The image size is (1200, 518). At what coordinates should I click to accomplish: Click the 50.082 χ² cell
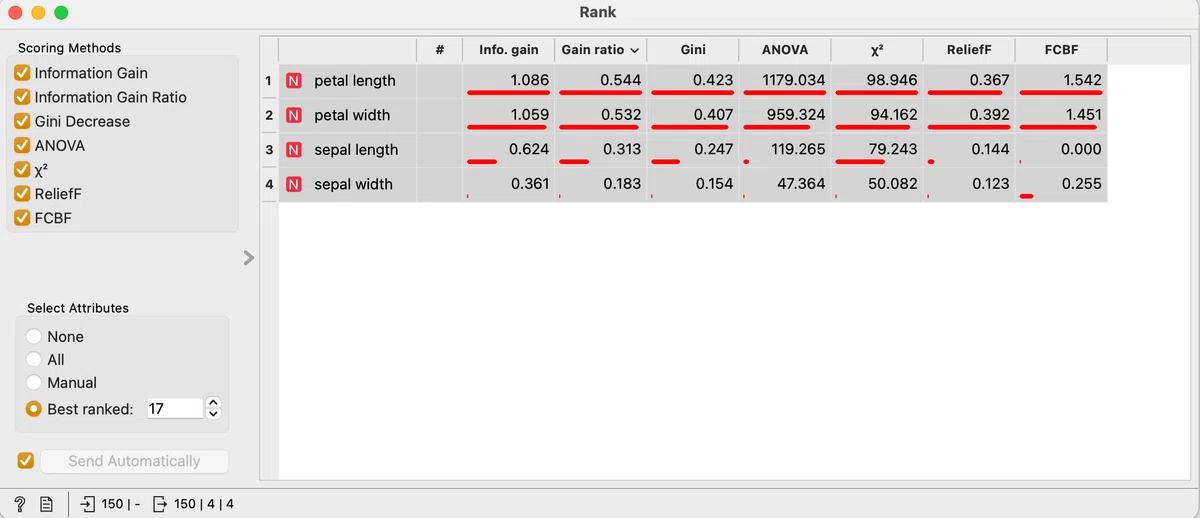(x=877, y=184)
